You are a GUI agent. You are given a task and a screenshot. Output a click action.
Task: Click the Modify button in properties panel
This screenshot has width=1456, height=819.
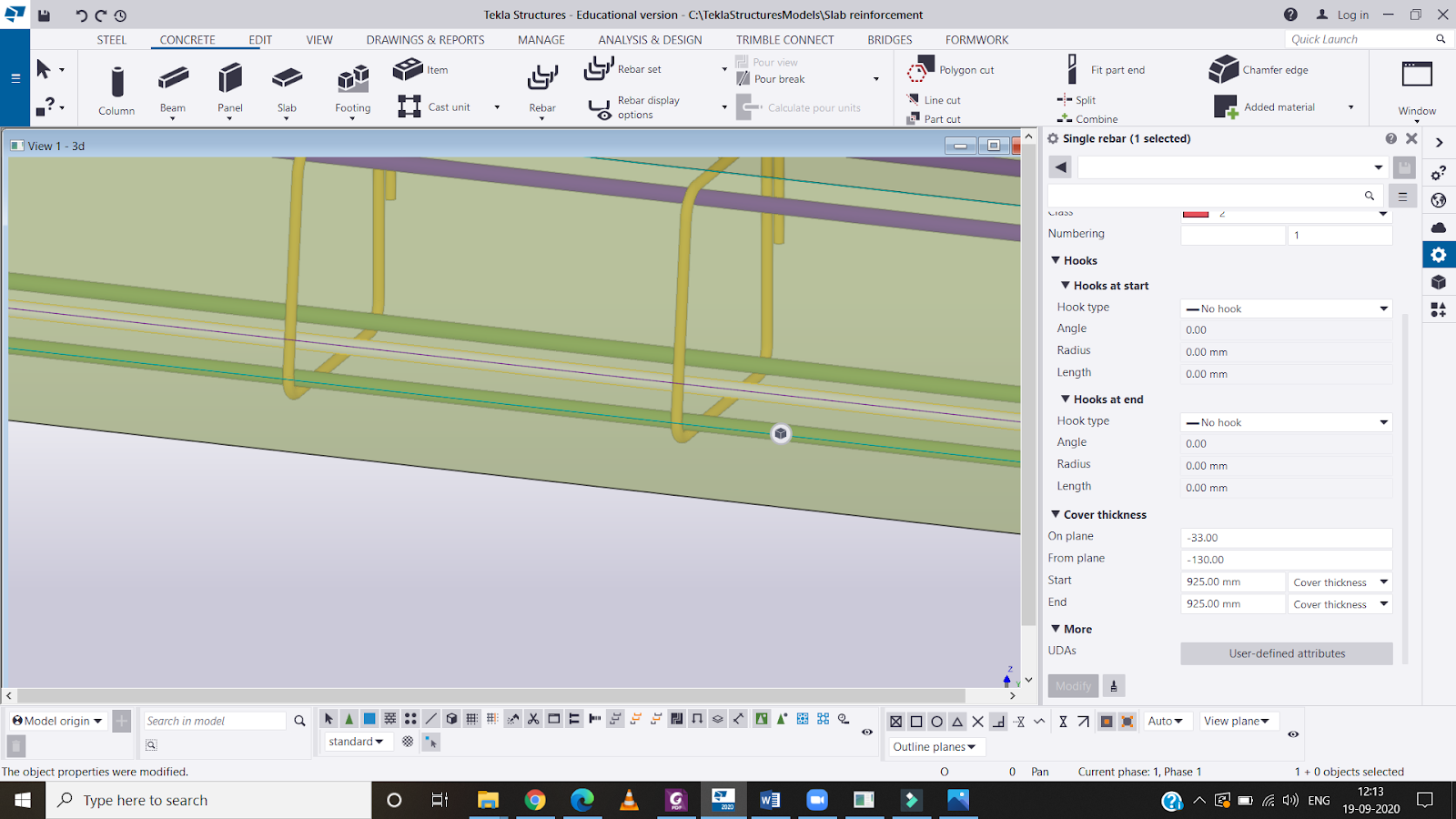point(1073,686)
